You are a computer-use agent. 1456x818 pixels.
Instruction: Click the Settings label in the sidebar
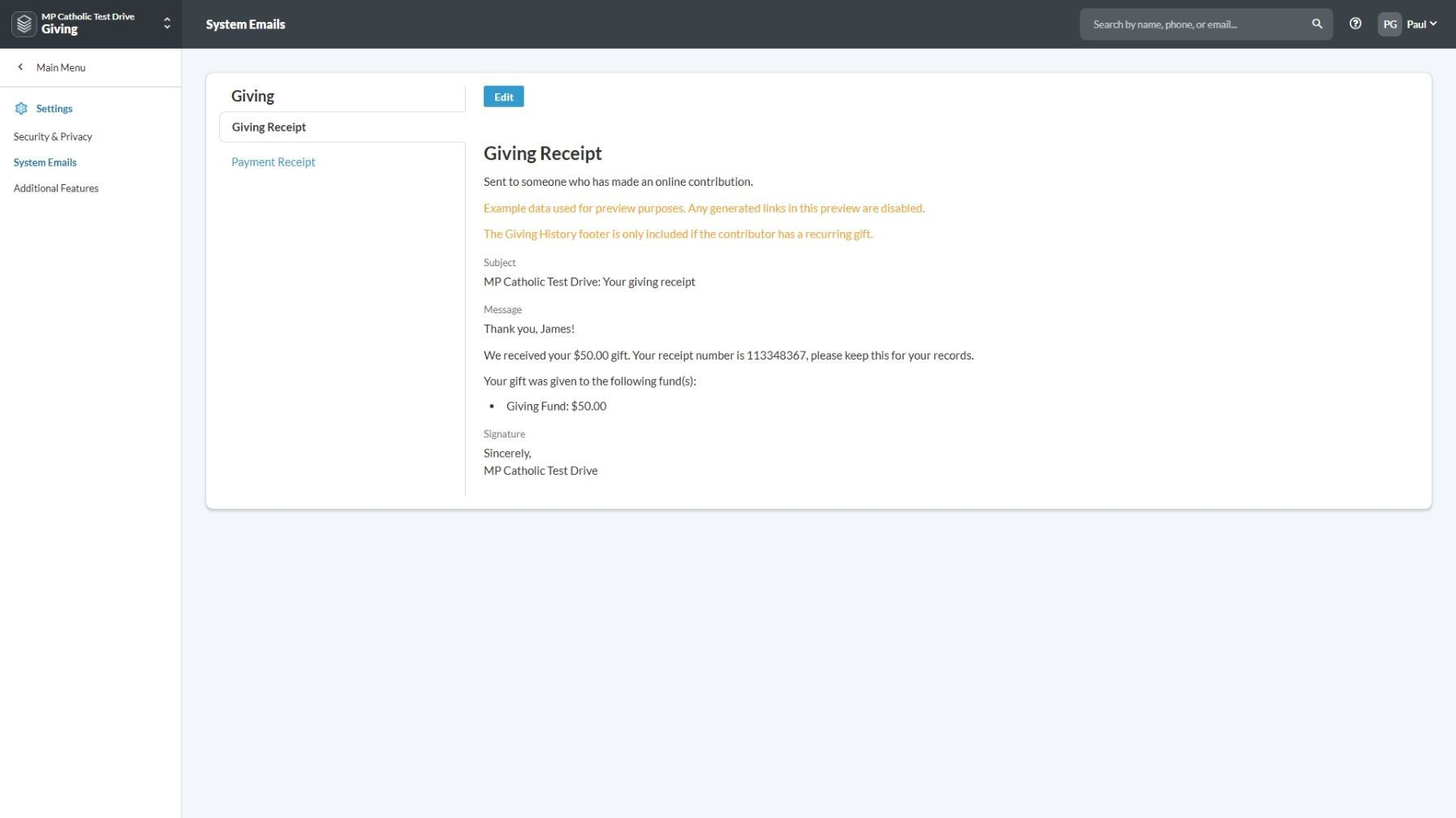54,109
